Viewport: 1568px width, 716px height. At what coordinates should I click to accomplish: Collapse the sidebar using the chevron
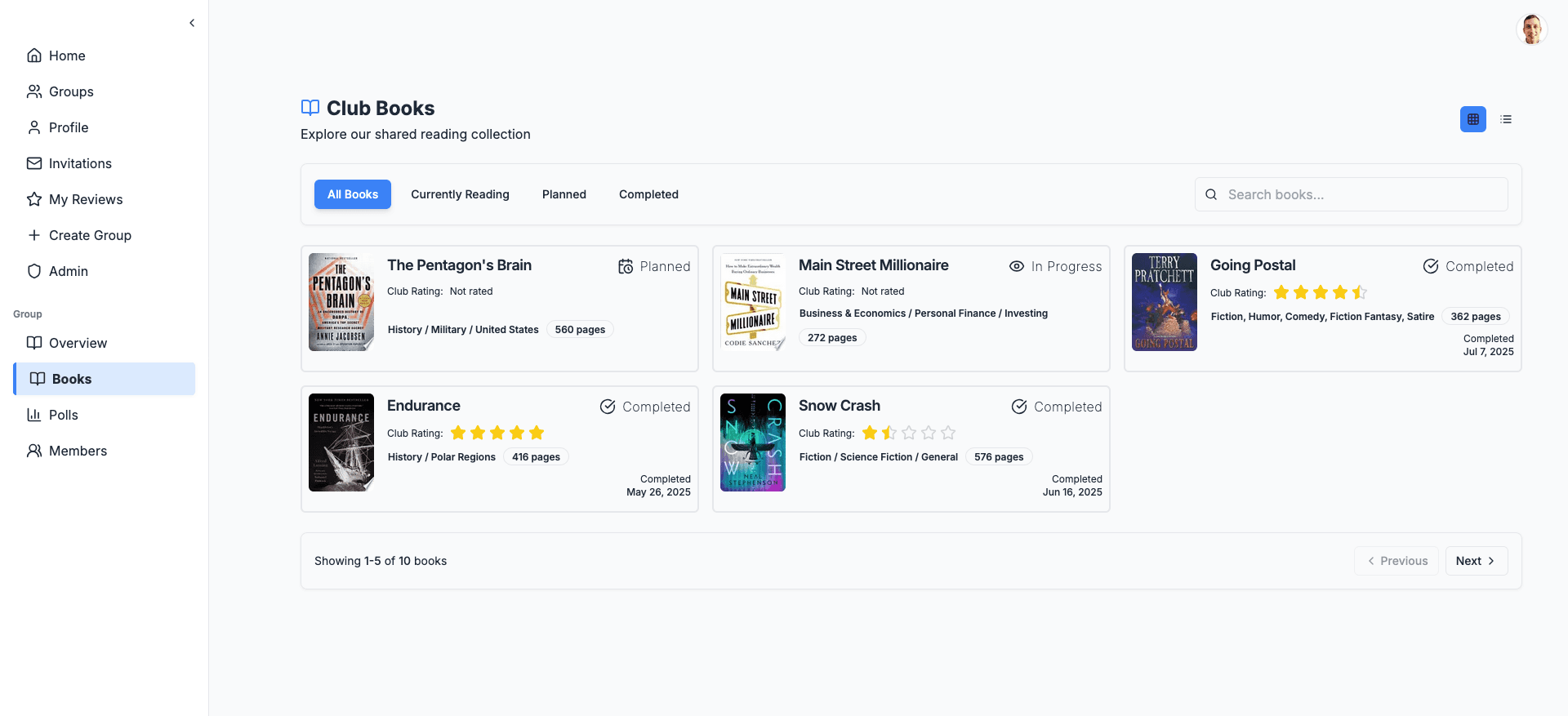[192, 23]
